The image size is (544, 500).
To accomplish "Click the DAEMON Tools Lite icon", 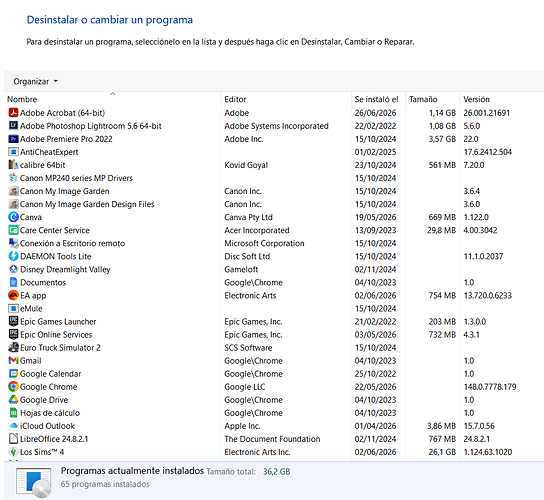I will coord(13,256).
